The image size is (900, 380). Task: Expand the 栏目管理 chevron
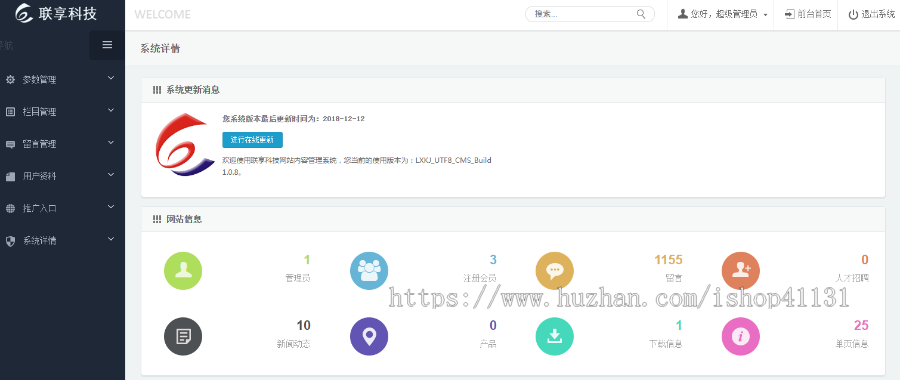coord(111,110)
